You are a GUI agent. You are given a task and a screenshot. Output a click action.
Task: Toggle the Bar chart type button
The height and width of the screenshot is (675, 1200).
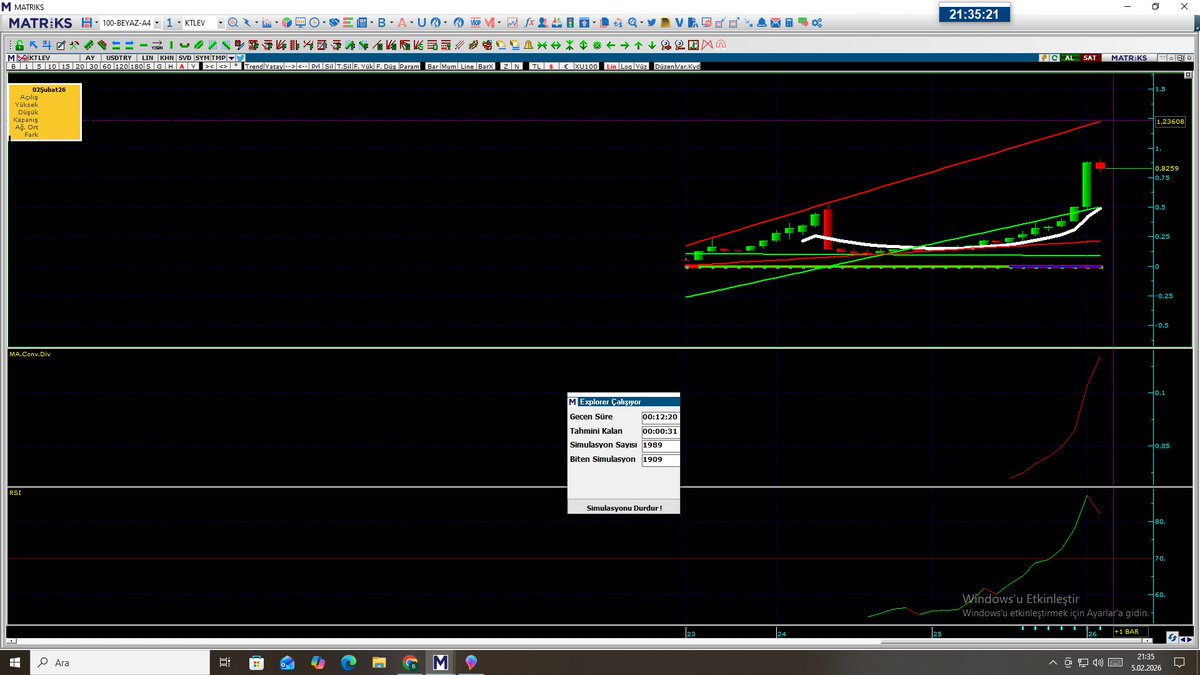coord(433,66)
